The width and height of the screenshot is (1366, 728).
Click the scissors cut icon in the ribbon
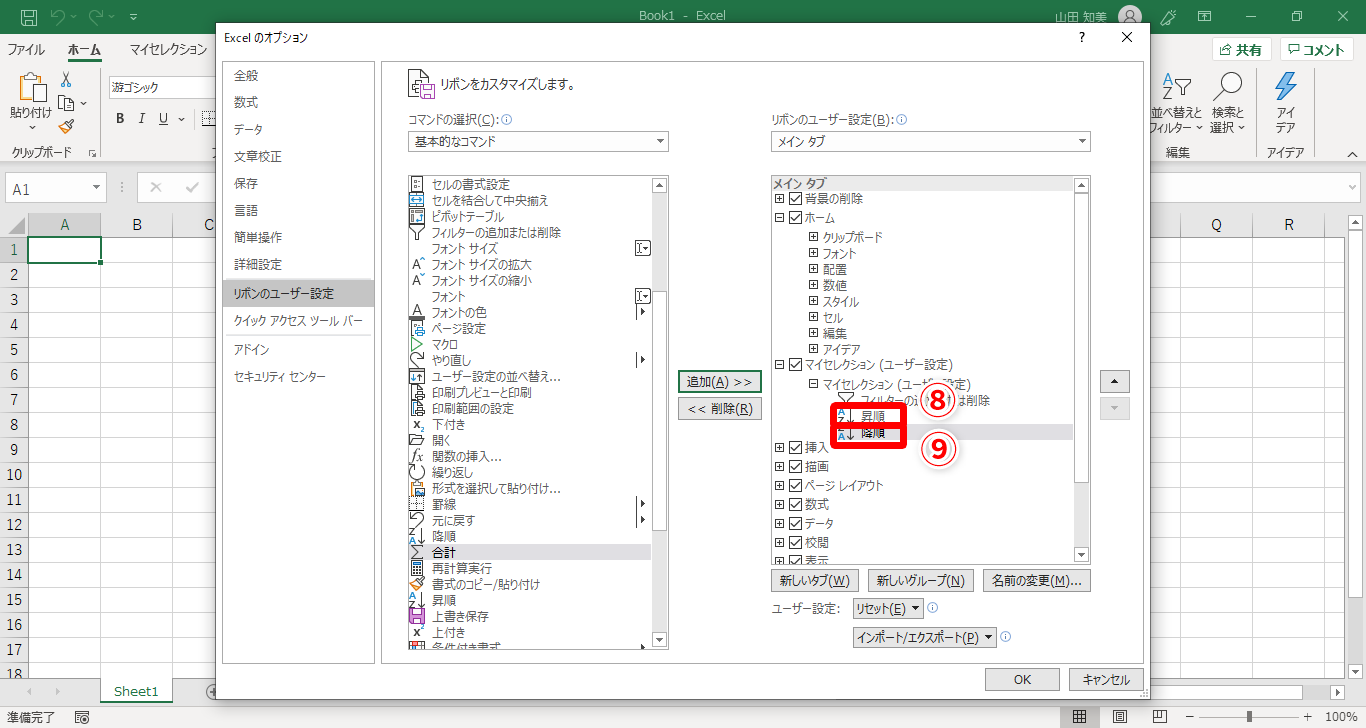(66, 80)
